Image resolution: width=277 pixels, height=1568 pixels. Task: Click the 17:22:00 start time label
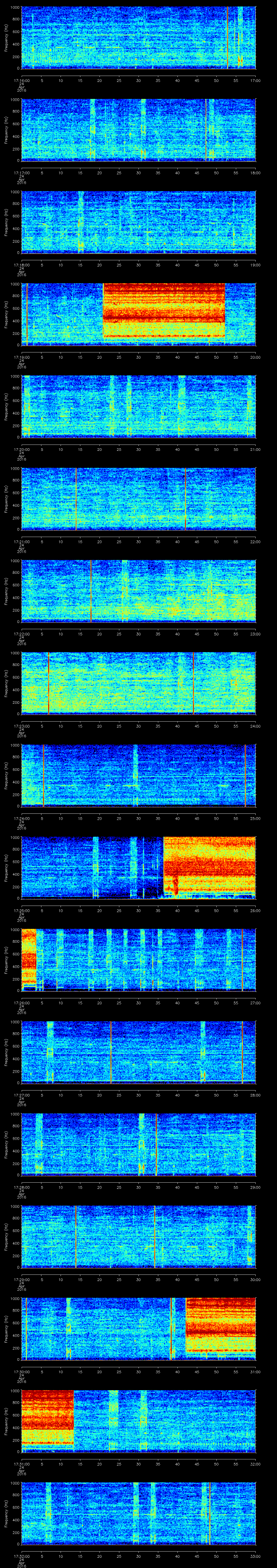pyautogui.click(x=22, y=634)
